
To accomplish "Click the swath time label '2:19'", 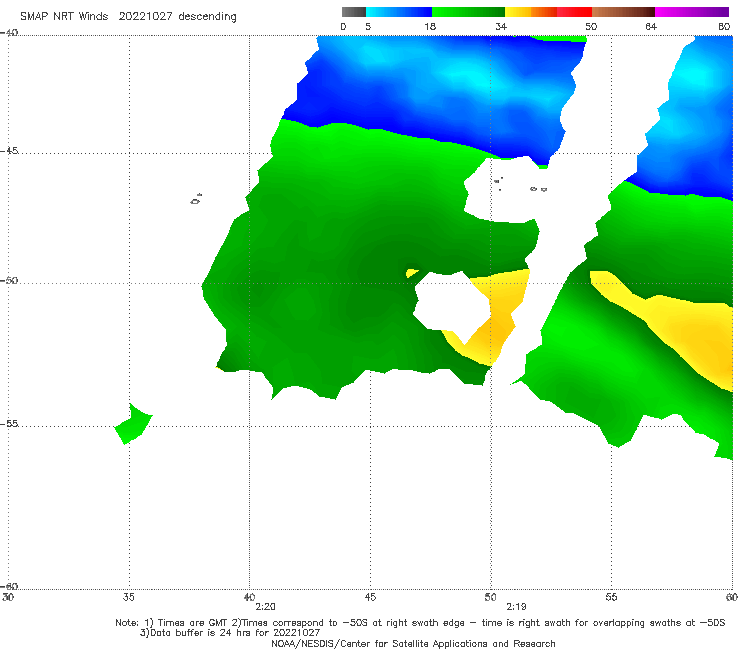I will [x=516, y=607].
